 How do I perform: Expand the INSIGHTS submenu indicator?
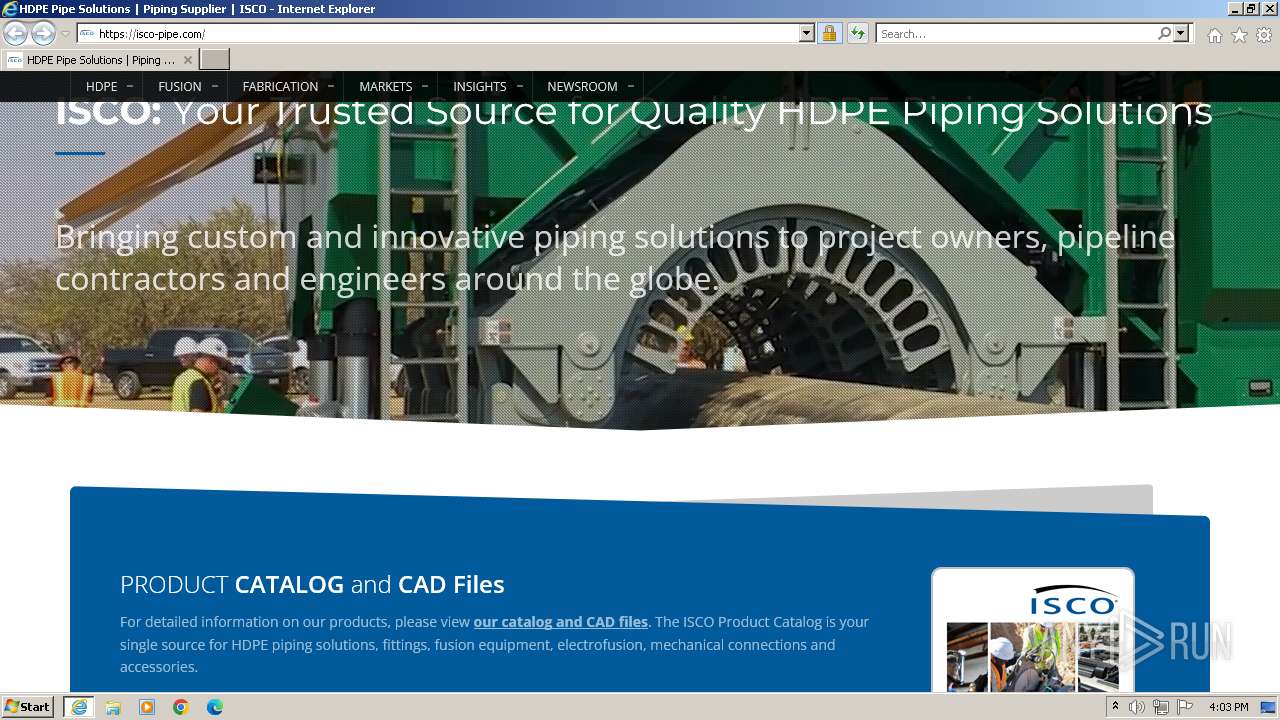pyautogui.click(x=520, y=86)
